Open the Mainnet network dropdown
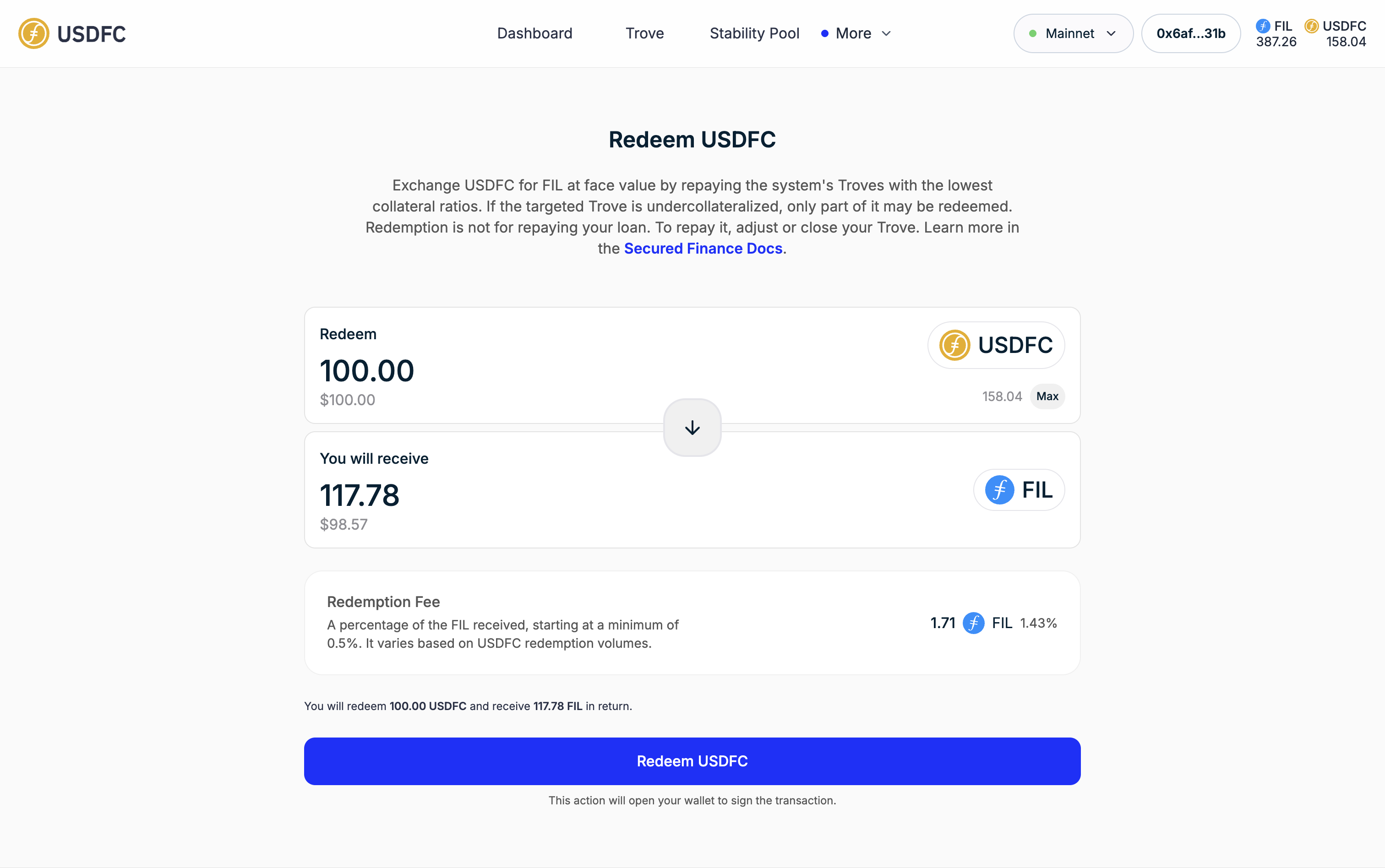Viewport: 1385px width, 868px height. click(x=1073, y=34)
